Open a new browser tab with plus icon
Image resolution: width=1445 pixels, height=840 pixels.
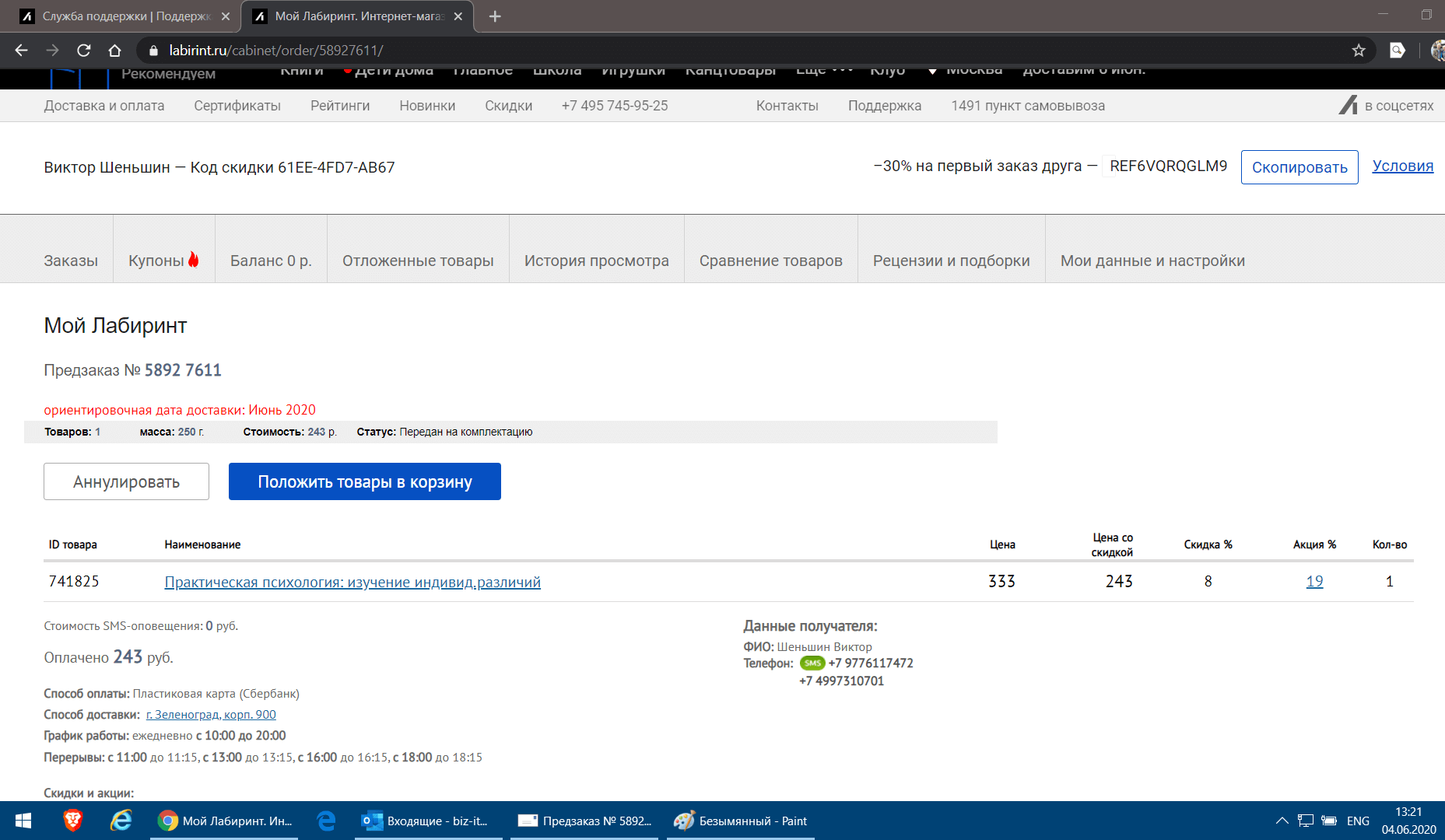point(495,16)
